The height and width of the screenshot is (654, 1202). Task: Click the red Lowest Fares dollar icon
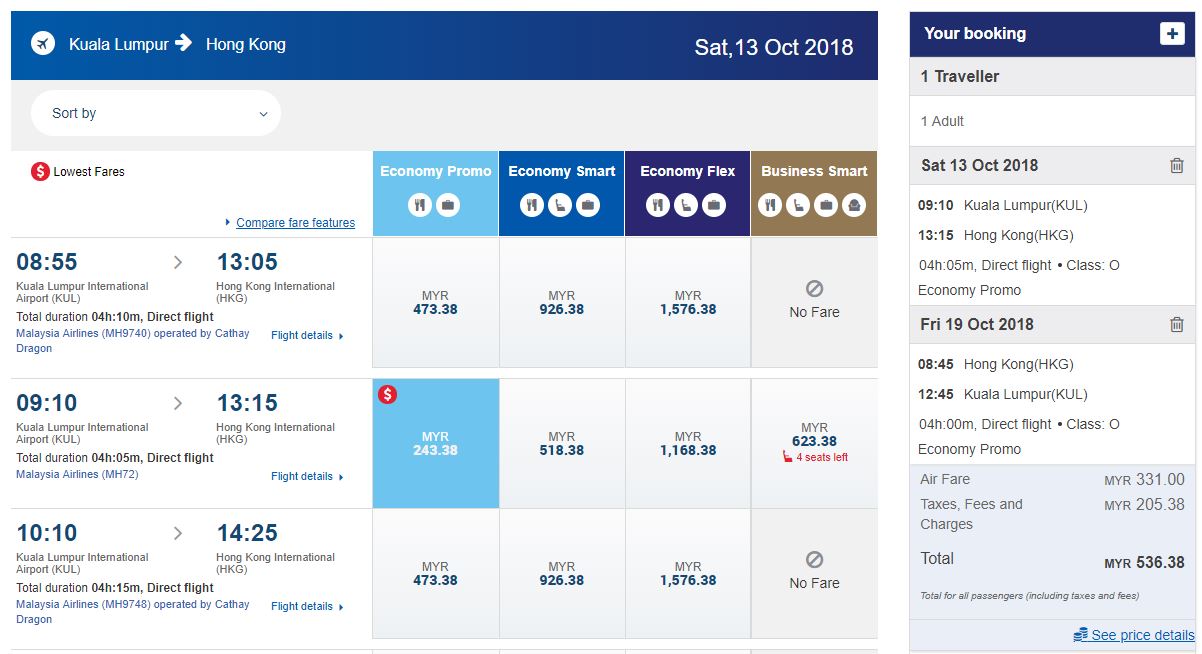click(40, 172)
